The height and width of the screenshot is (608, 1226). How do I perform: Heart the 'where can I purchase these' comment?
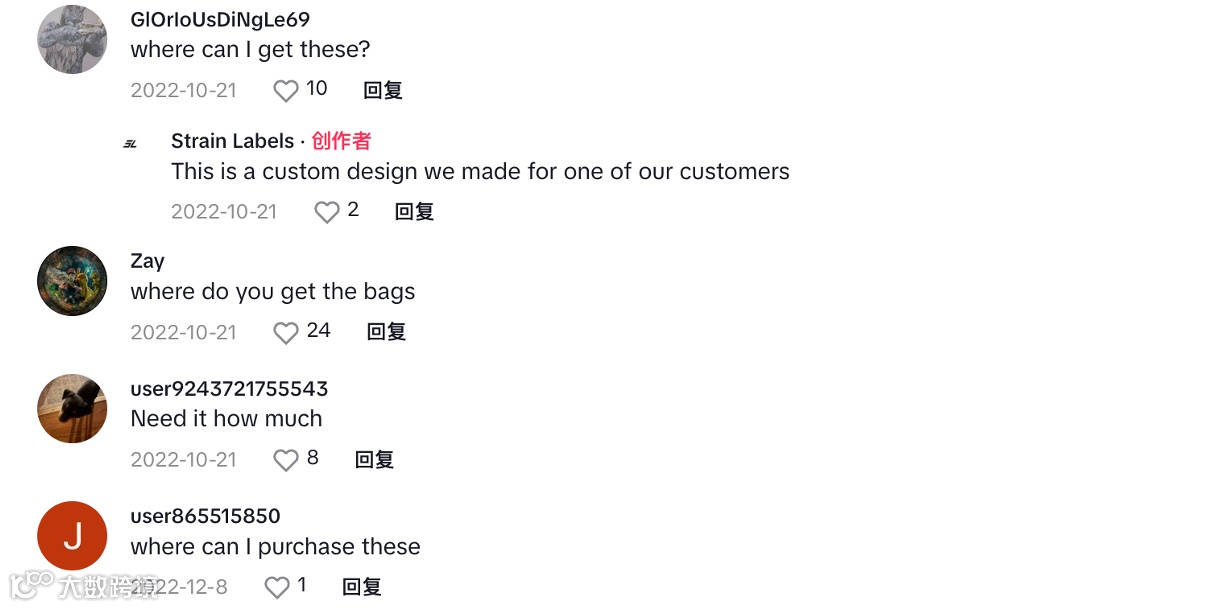pos(277,588)
